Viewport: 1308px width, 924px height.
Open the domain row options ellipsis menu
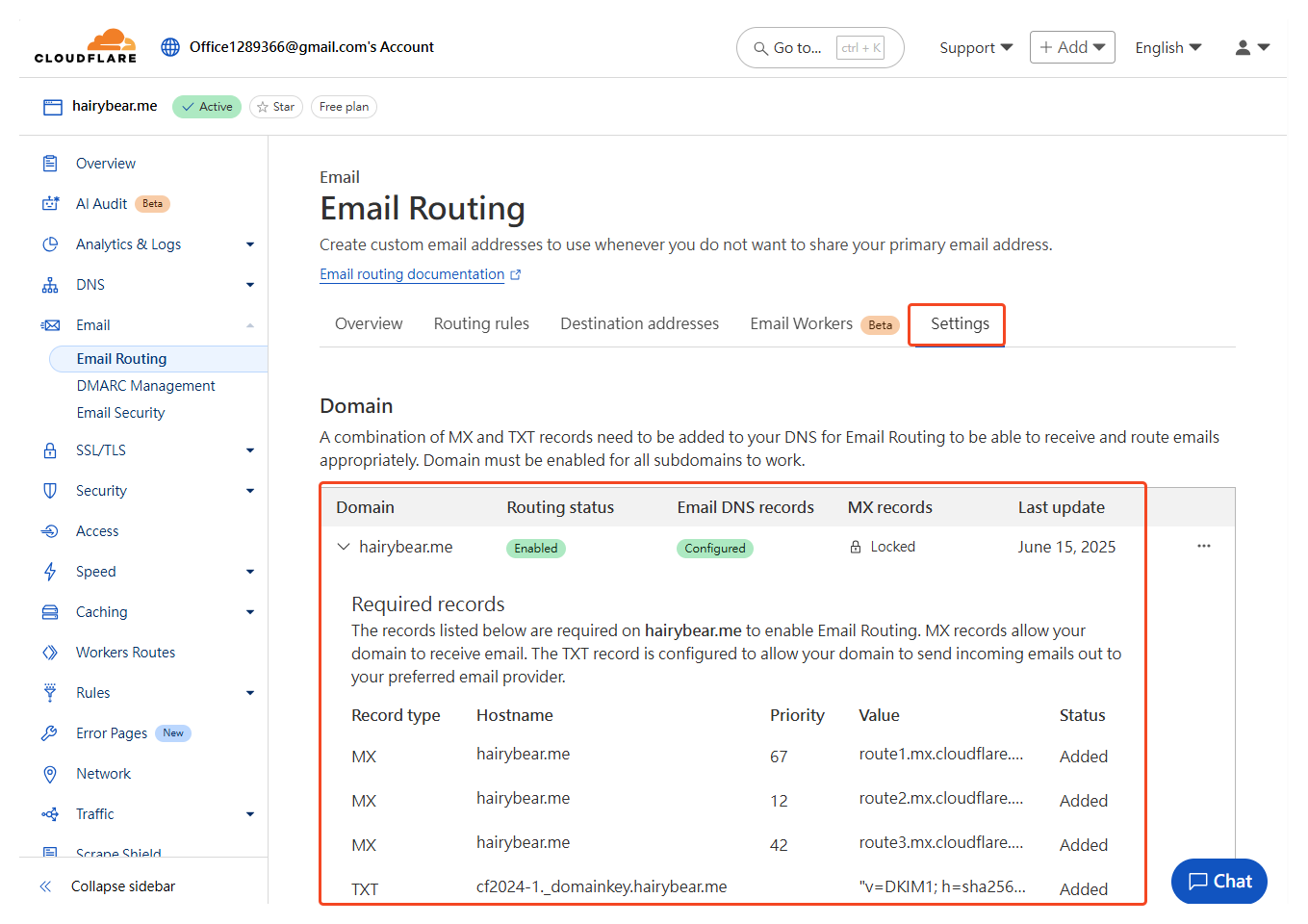(1203, 546)
